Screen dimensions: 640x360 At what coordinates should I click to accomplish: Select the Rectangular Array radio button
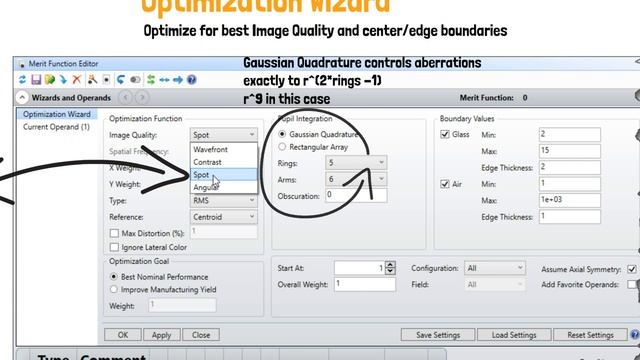coord(282,147)
